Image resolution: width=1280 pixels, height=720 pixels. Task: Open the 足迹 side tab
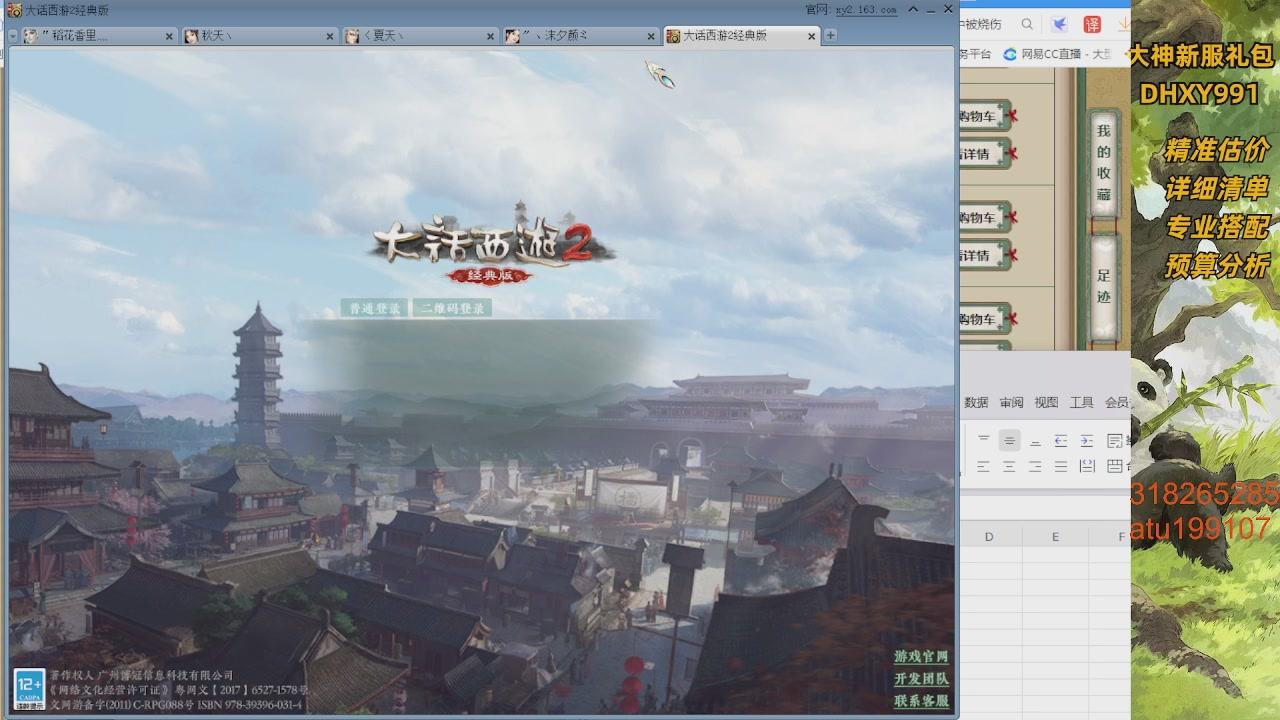click(1103, 287)
